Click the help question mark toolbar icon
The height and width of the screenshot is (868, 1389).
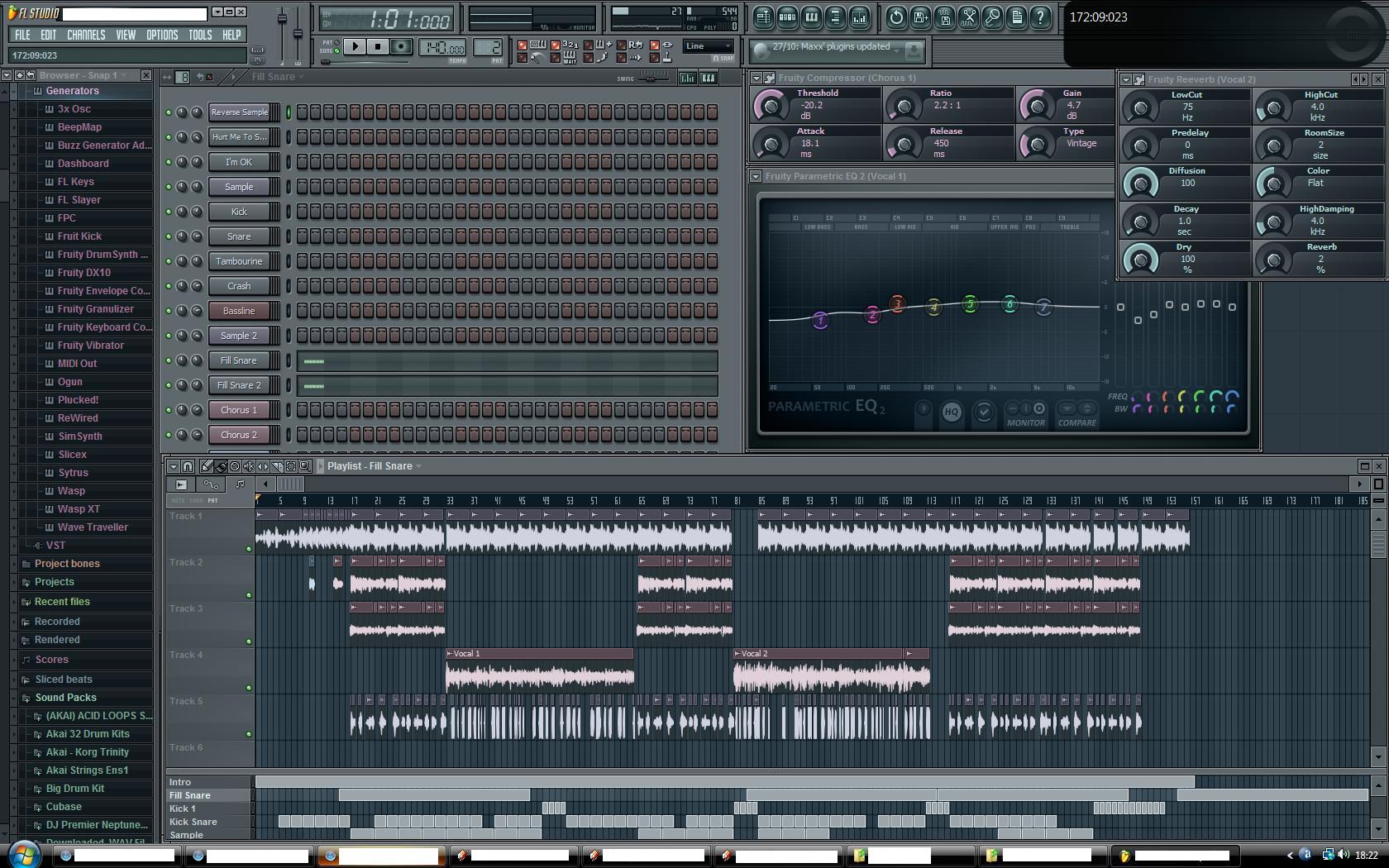1041,17
